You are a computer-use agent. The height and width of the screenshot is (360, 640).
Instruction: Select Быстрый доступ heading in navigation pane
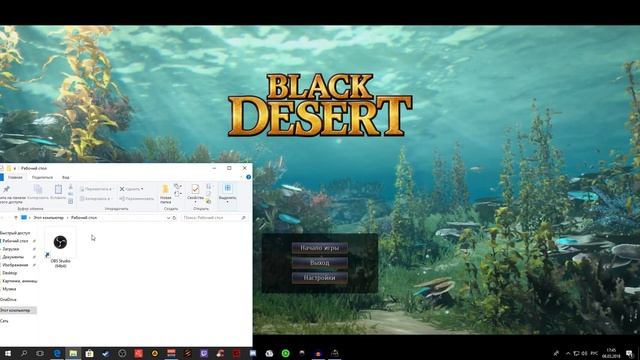[x=15, y=233]
